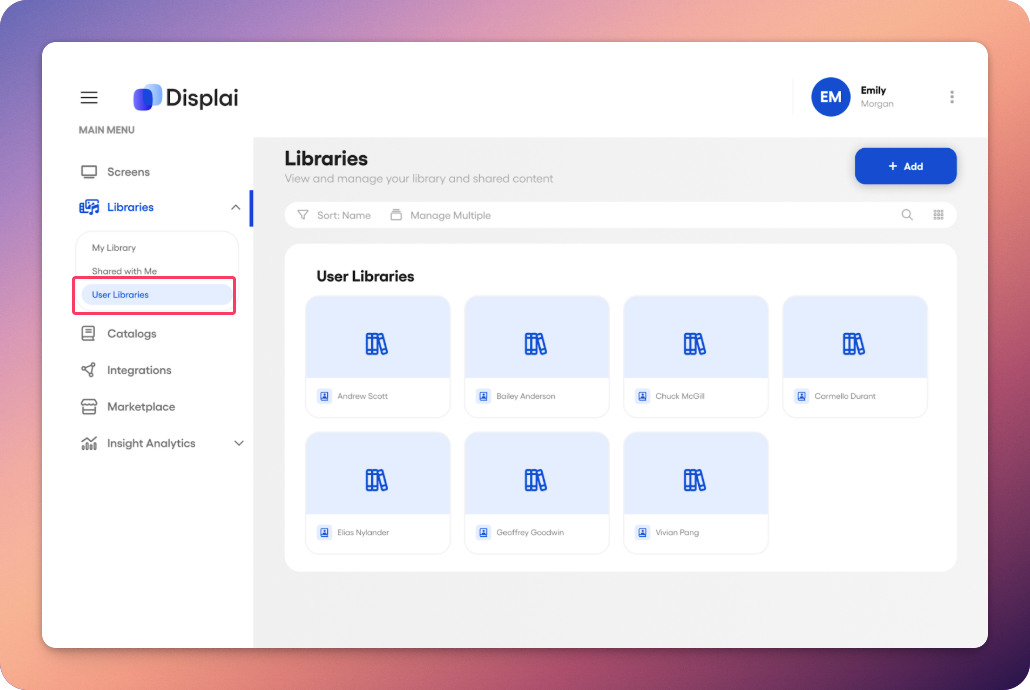
Task: Click user icon beside Bailey Anderson
Action: tap(483, 396)
